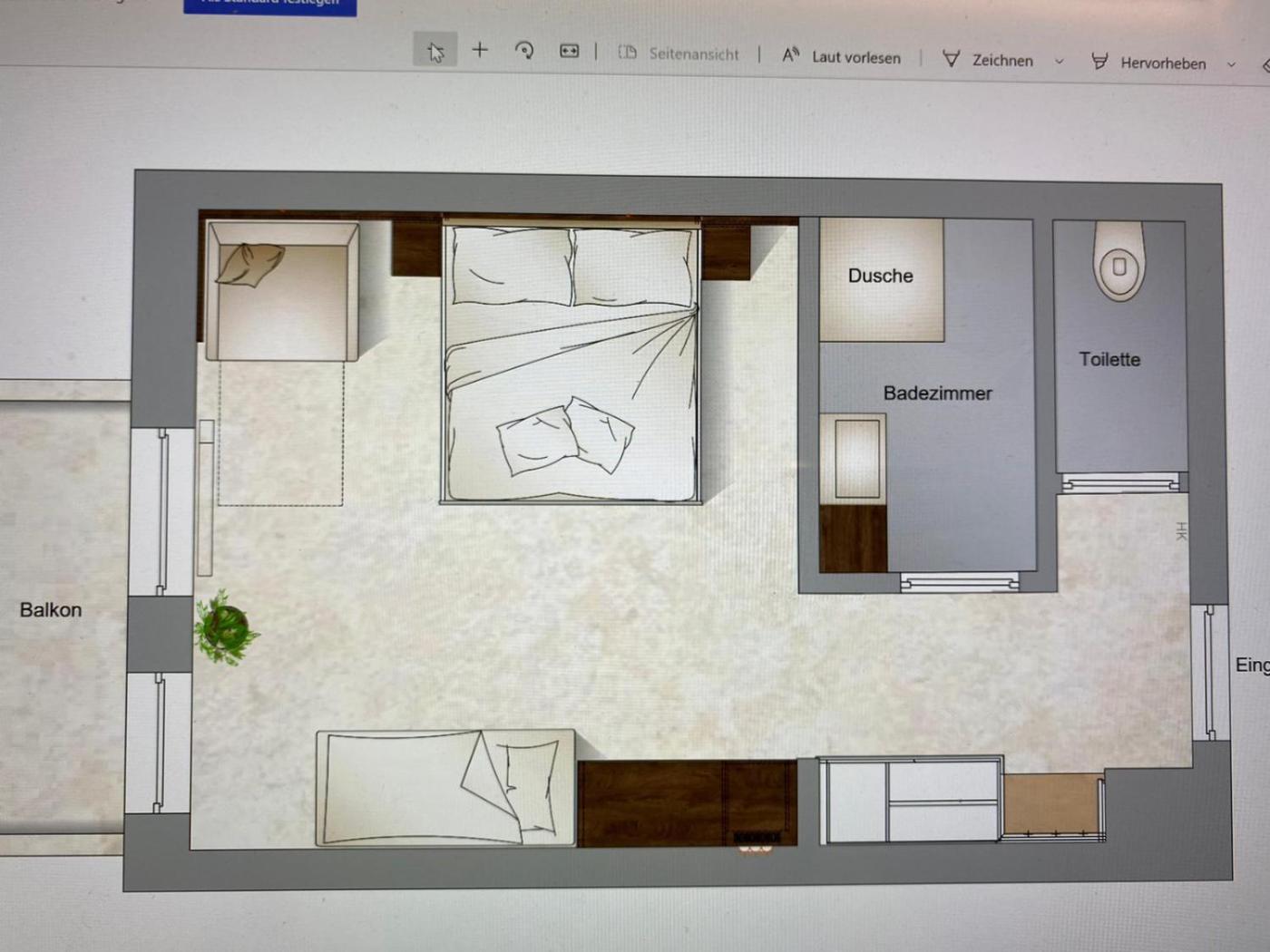
Task: Rotate the page with the rotate icon
Action: click(x=524, y=51)
